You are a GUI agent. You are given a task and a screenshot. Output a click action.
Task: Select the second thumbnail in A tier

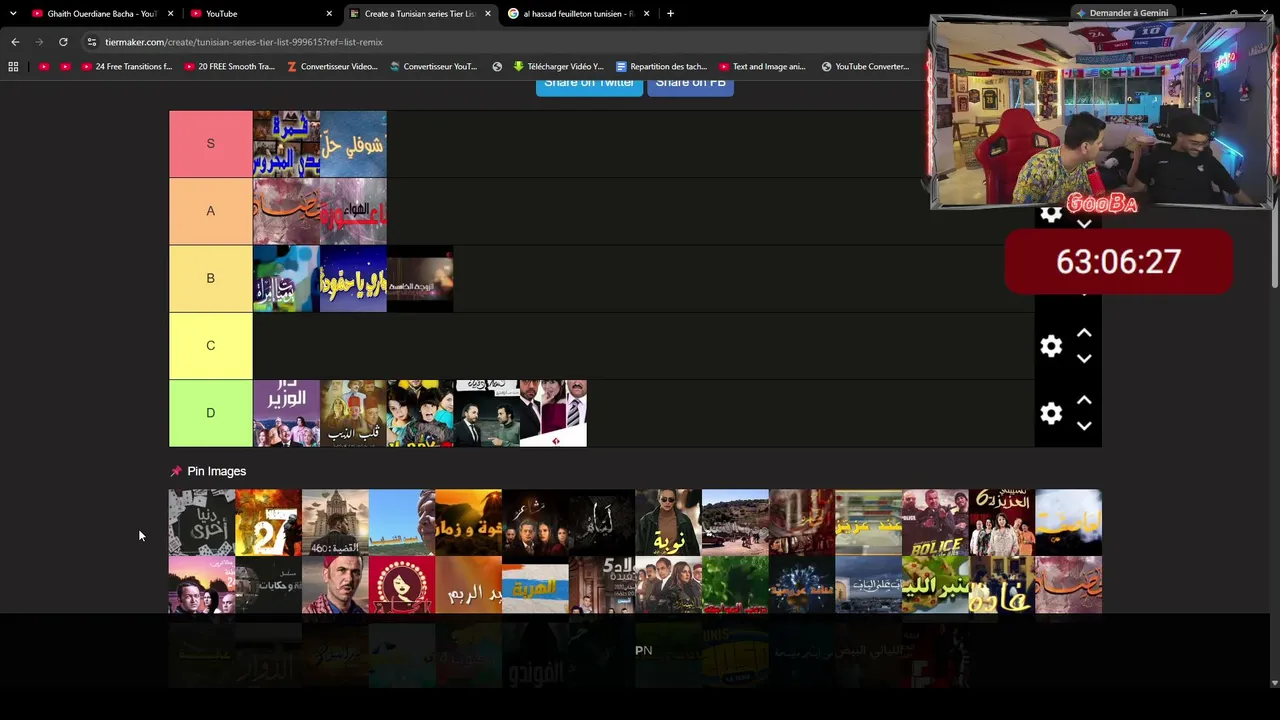click(353, 211)
